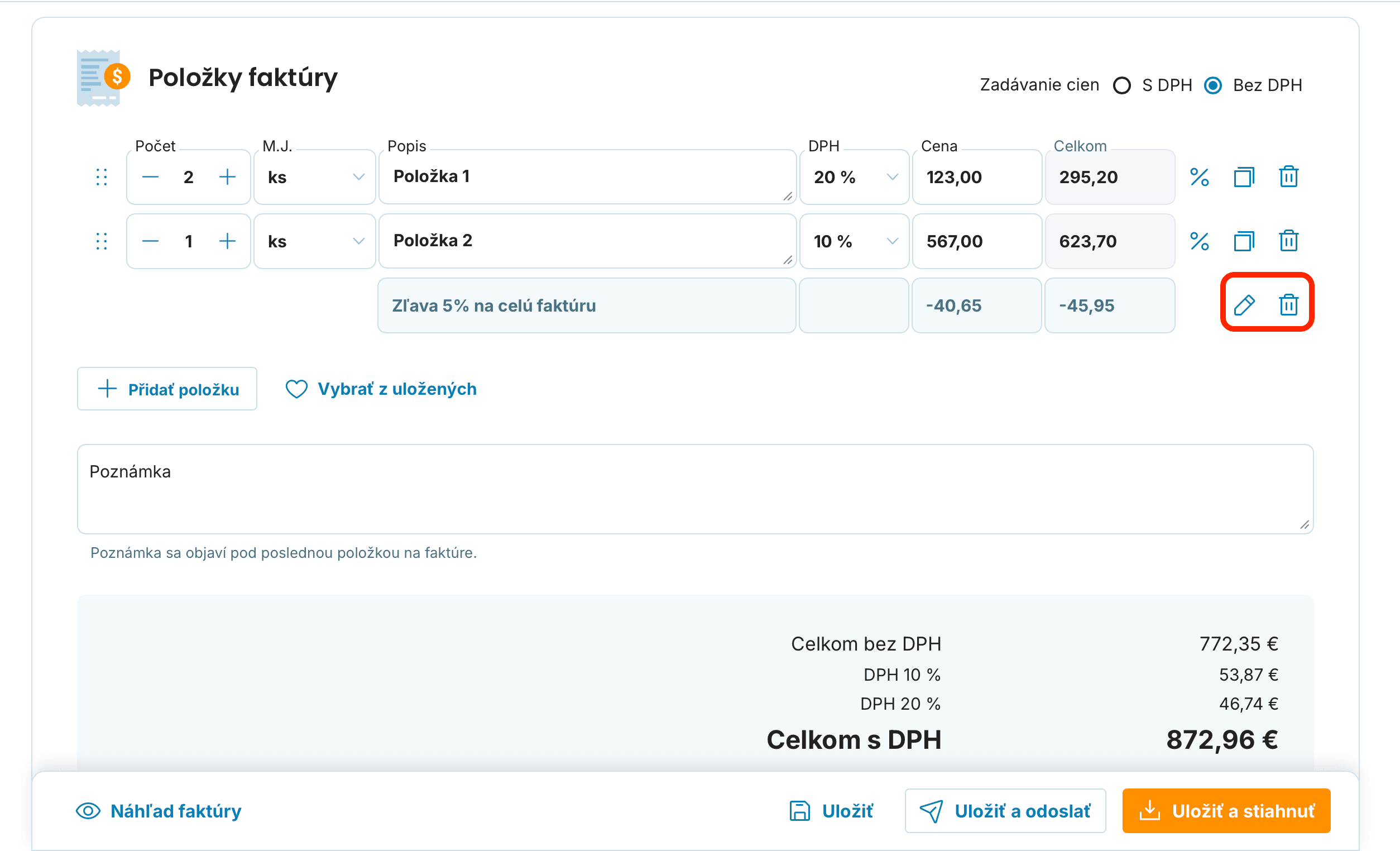
Task: Click the drag handle of Položka 1 row
Action: (x=102, y=177)
